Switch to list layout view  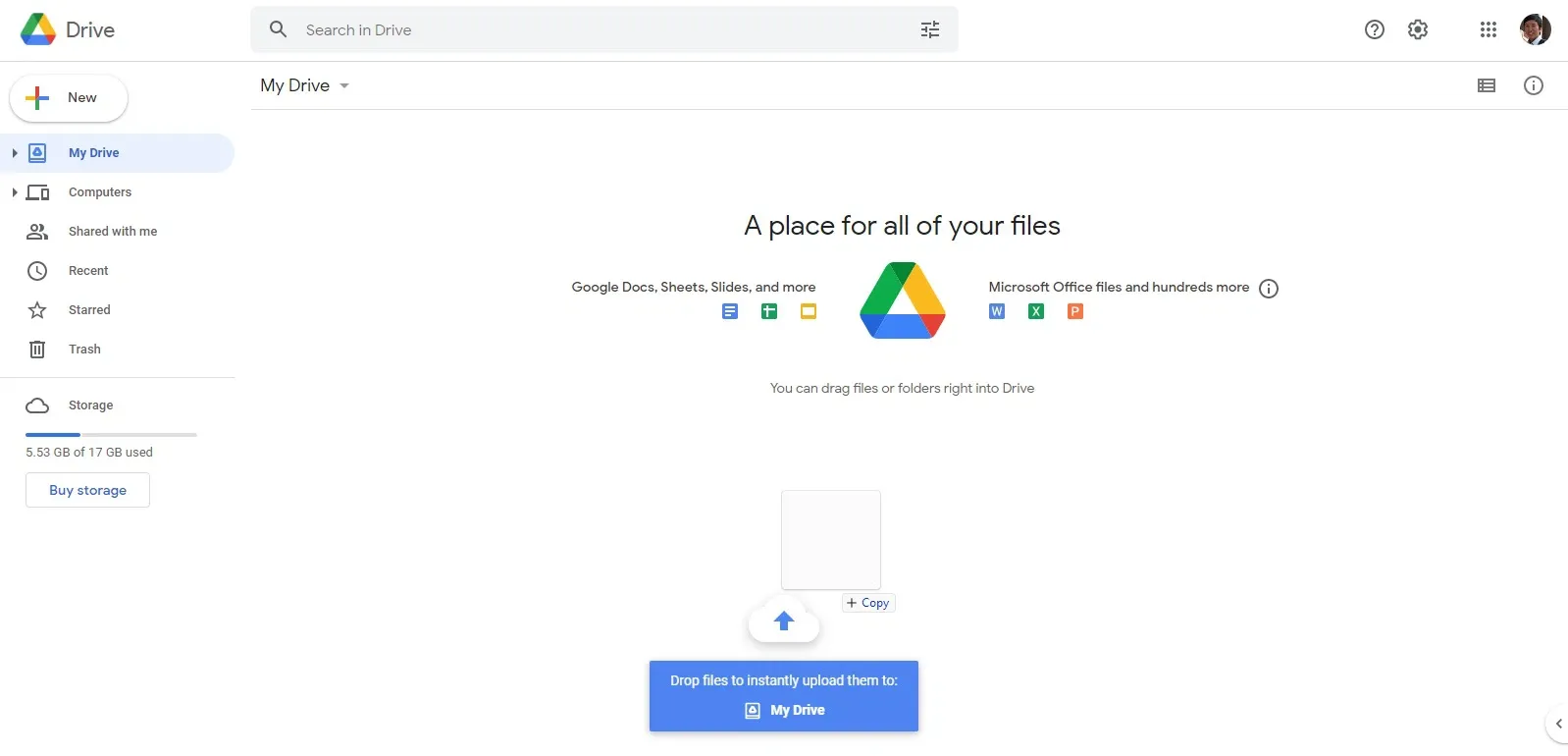[x=1487, y=85]
